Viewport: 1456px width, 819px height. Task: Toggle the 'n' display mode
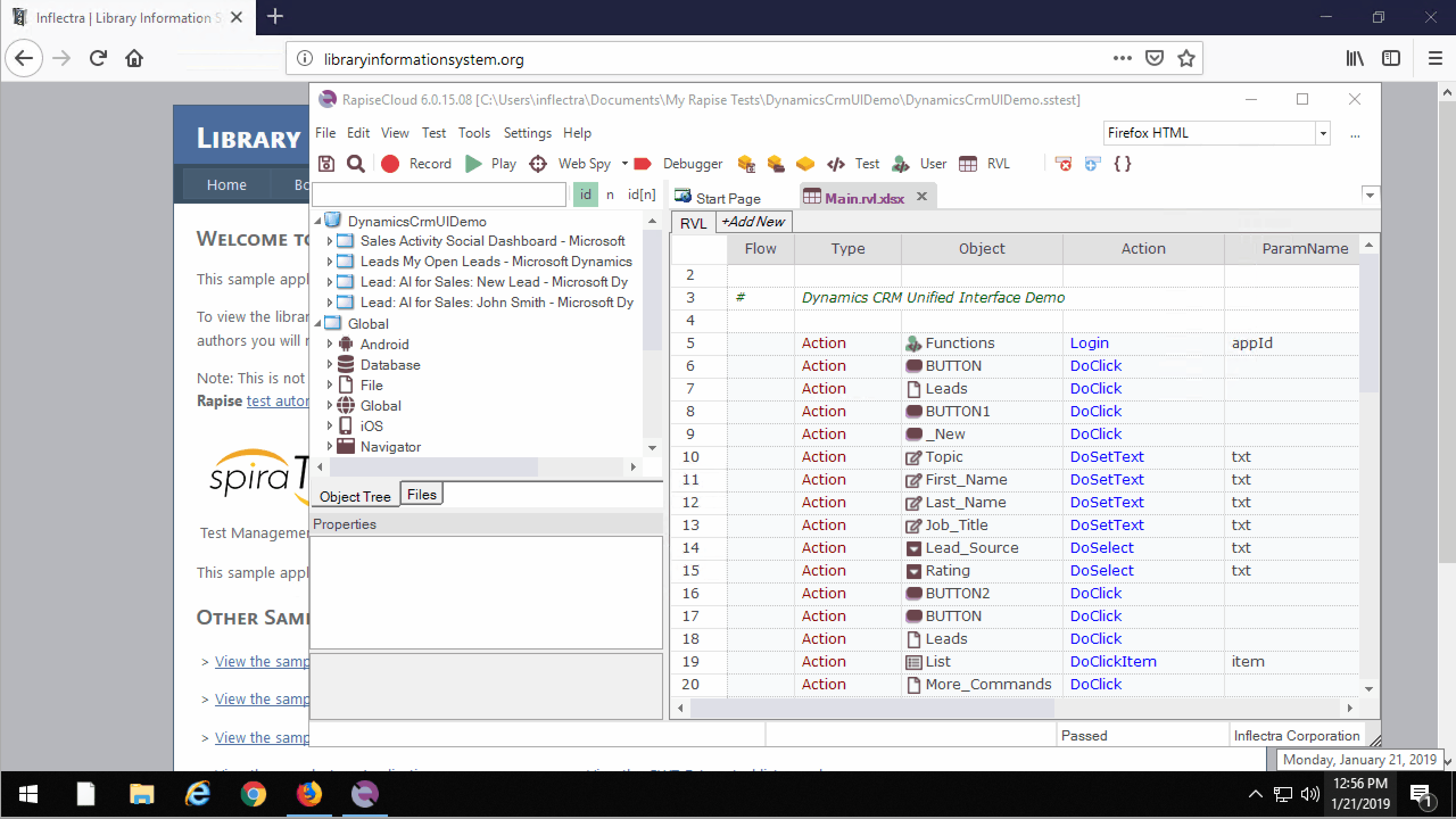pyautogui.click(x=610, y=195)
